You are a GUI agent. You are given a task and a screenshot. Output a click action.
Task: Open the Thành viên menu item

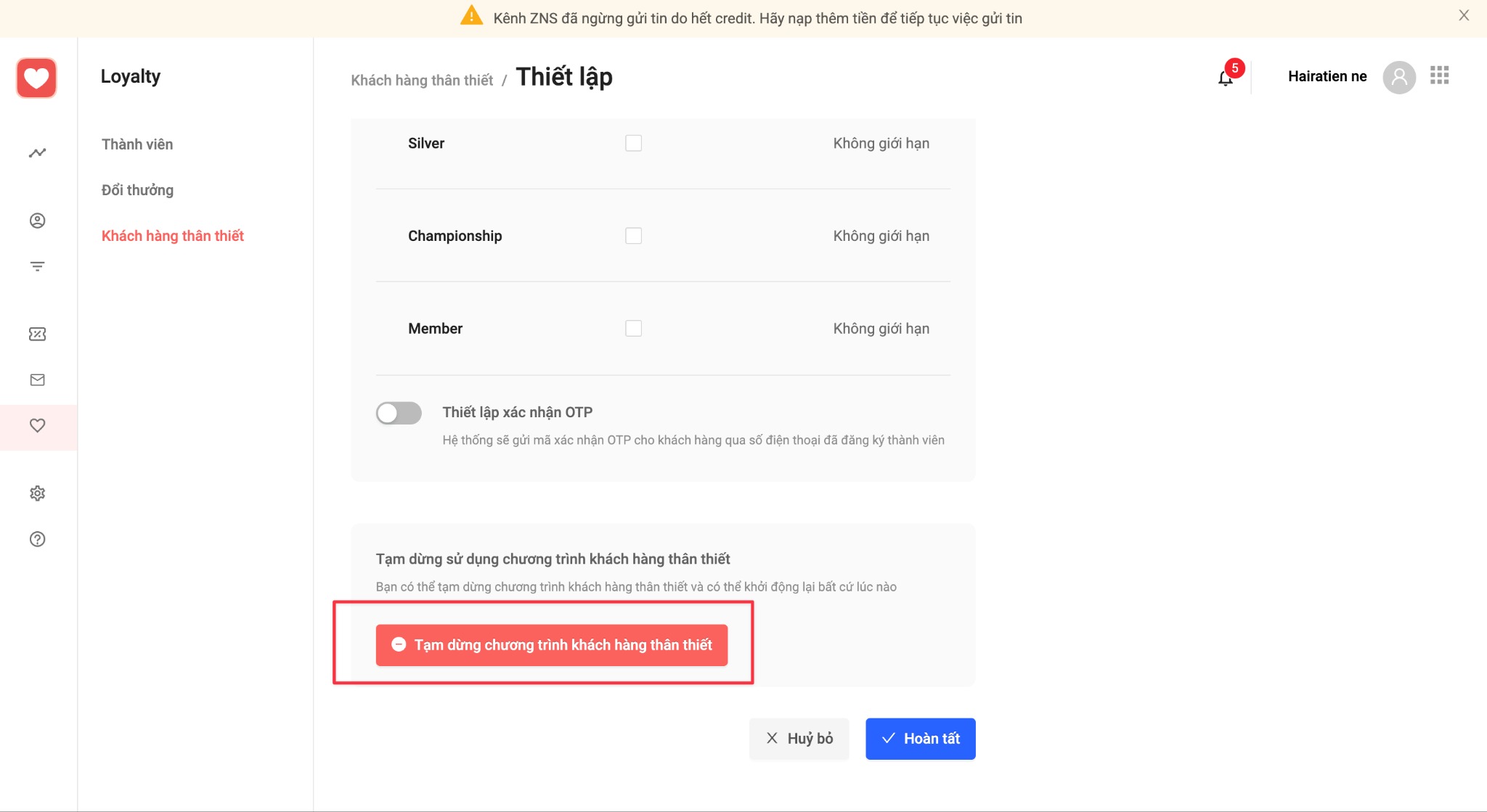coord(137,144)
